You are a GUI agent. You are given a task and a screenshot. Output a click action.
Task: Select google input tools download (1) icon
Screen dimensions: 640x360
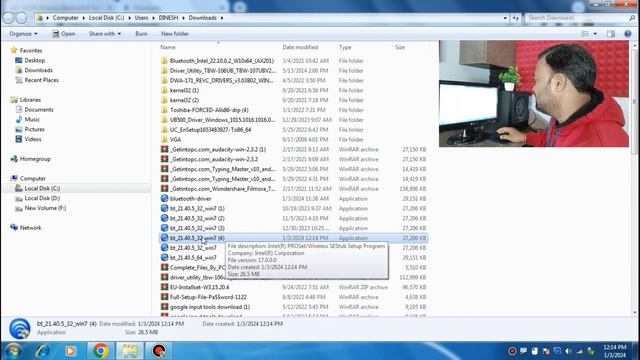click(164, 307)
